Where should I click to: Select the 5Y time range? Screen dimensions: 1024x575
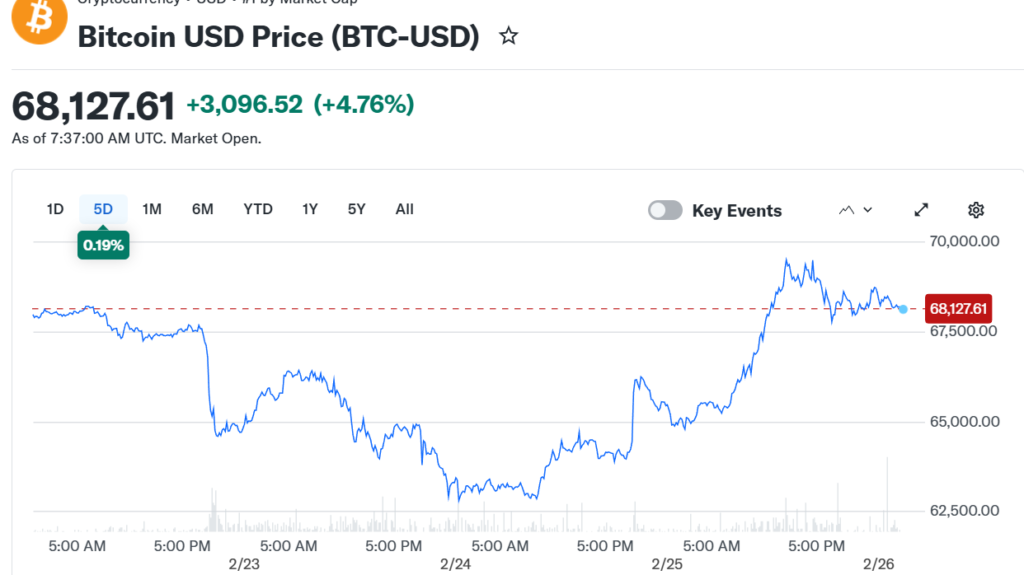[357, 209]
